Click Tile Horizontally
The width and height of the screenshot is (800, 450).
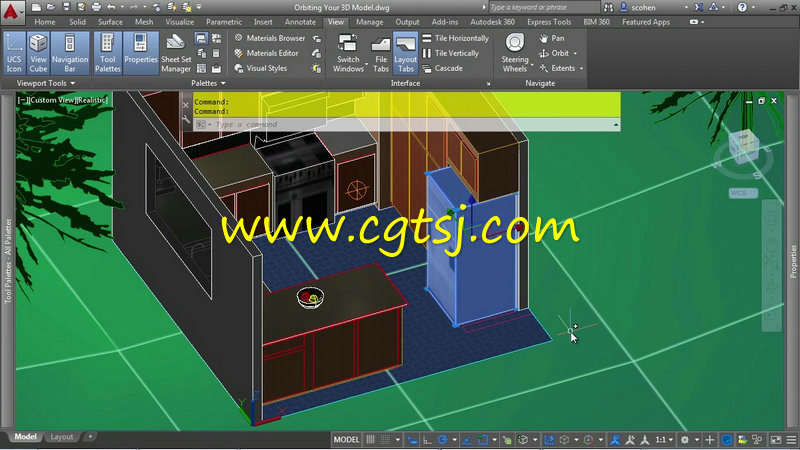click(456, 38)
